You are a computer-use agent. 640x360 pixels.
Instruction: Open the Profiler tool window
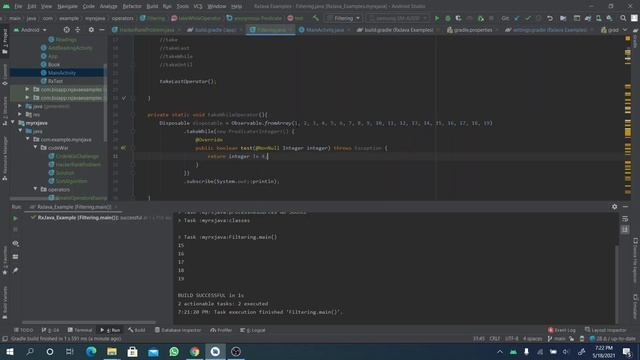click(221, 330)
